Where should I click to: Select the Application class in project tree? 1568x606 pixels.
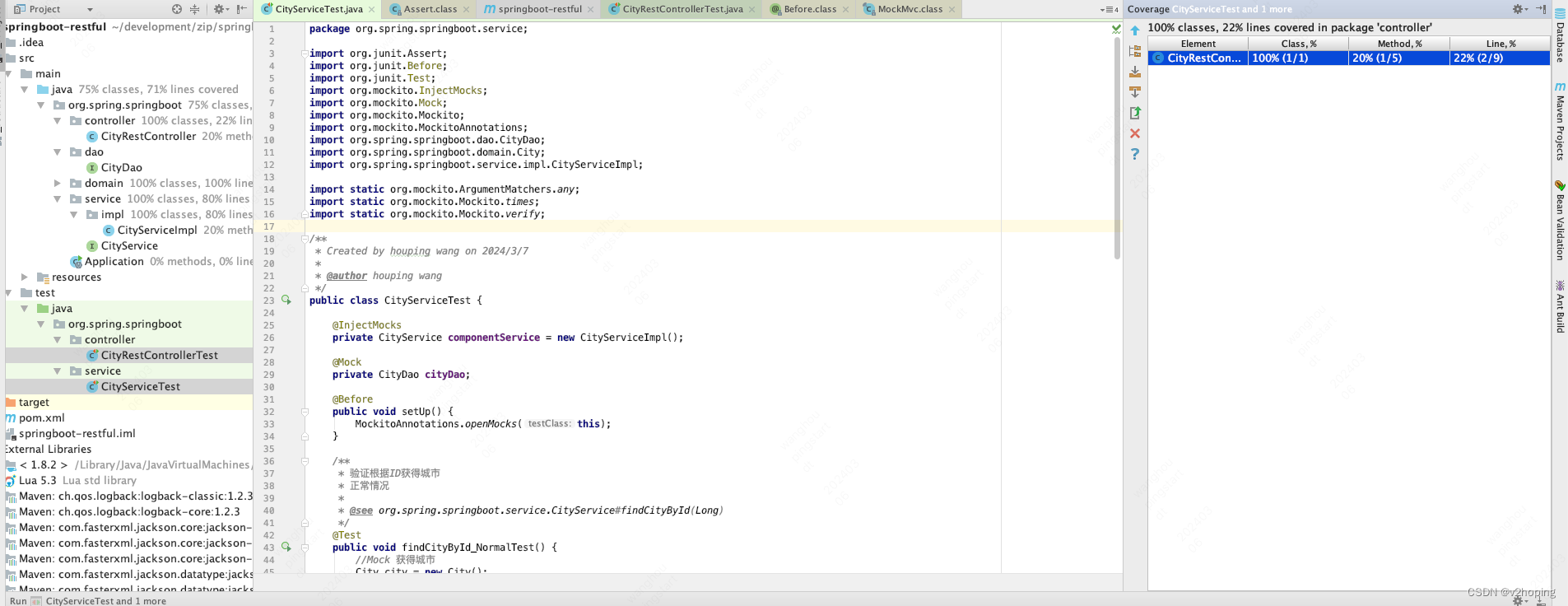[114, 262]
